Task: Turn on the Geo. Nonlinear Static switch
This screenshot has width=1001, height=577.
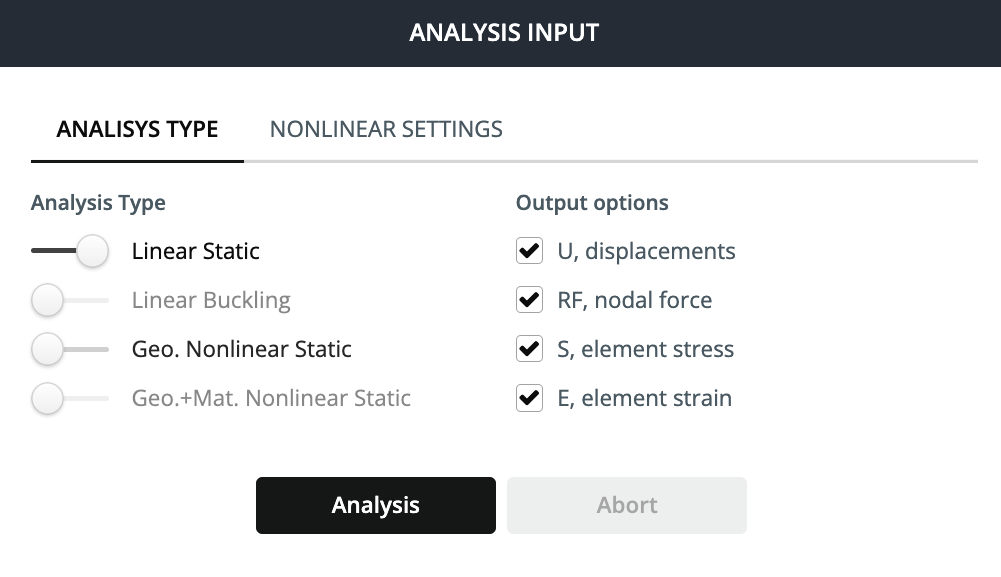Action: tap(70, 349)
